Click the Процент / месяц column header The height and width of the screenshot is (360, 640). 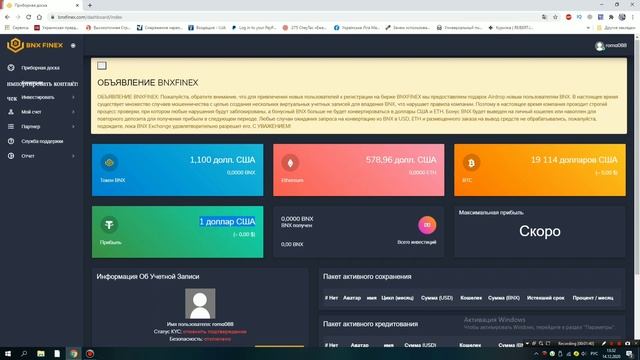[x=593, y=298]
